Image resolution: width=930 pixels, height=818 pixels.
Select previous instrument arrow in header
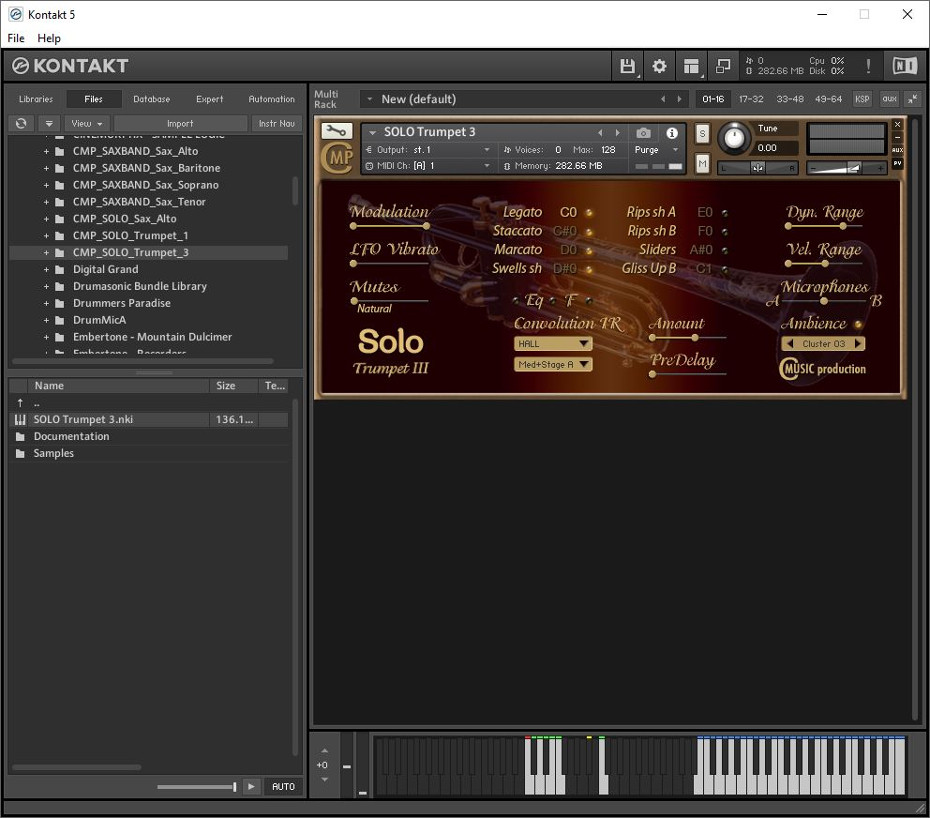[600, 133]
